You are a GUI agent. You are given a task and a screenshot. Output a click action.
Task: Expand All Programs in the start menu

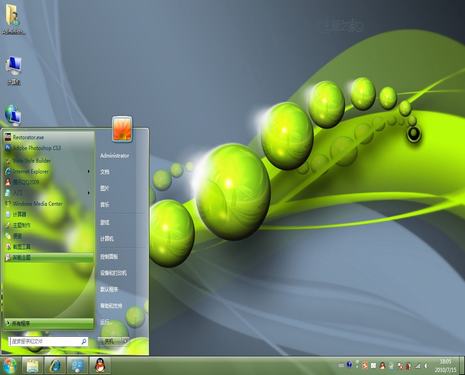coord(49,323)
